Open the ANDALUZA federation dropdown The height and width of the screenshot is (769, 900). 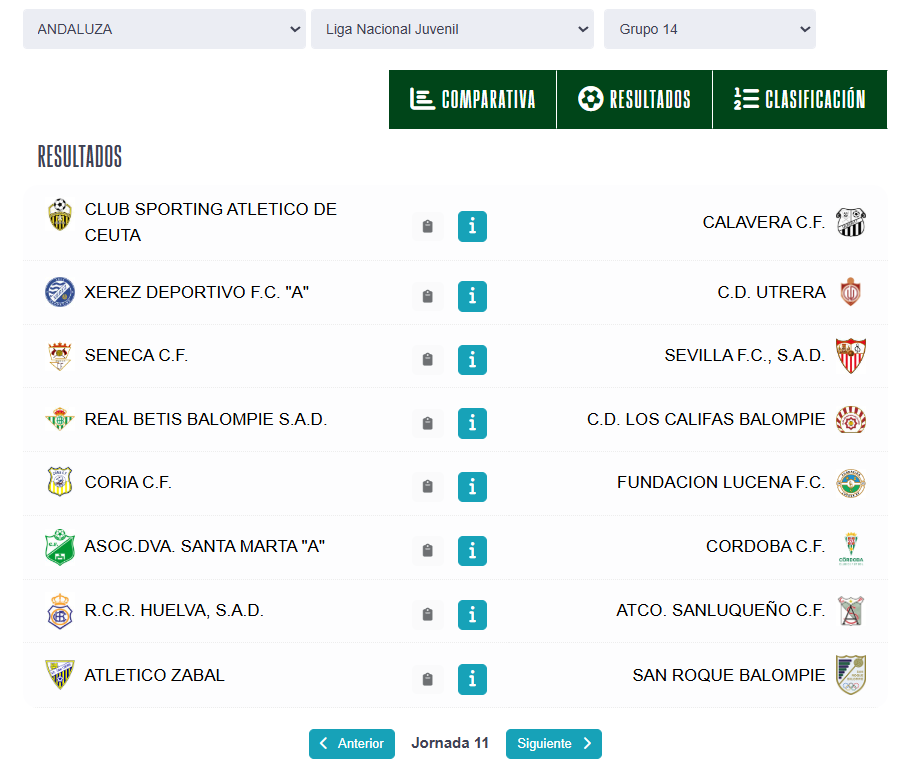(164, 29)
